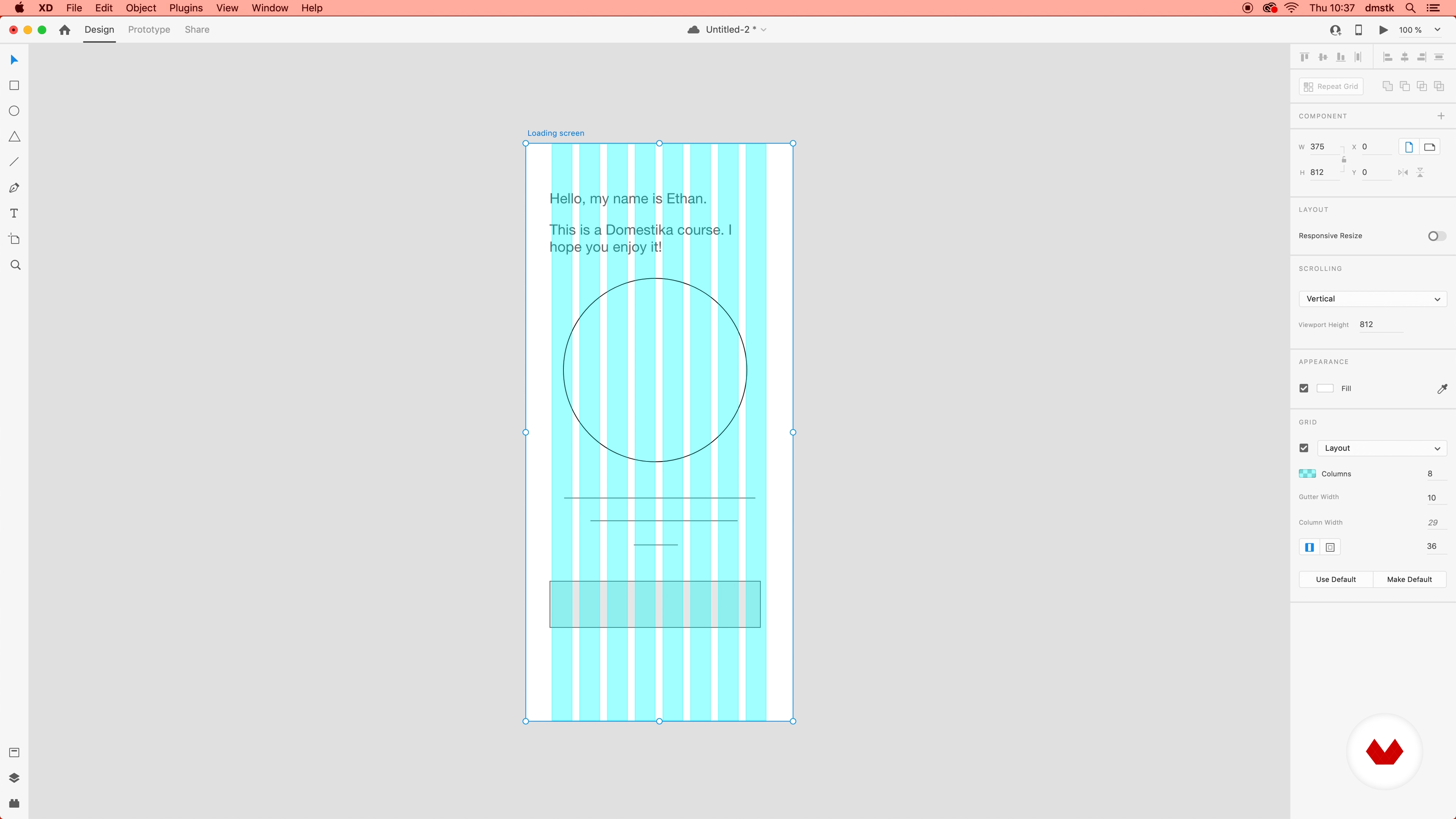
Task: Select the Ellipse tool
Action: [14, 111]
